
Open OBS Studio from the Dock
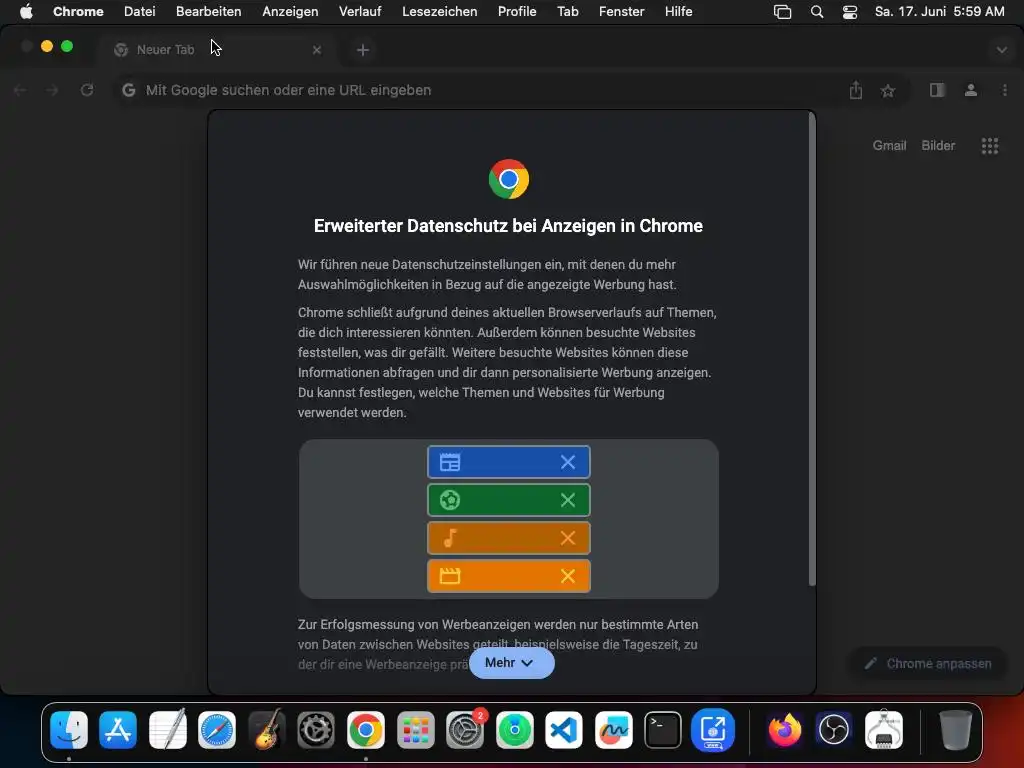click(834, 729)
